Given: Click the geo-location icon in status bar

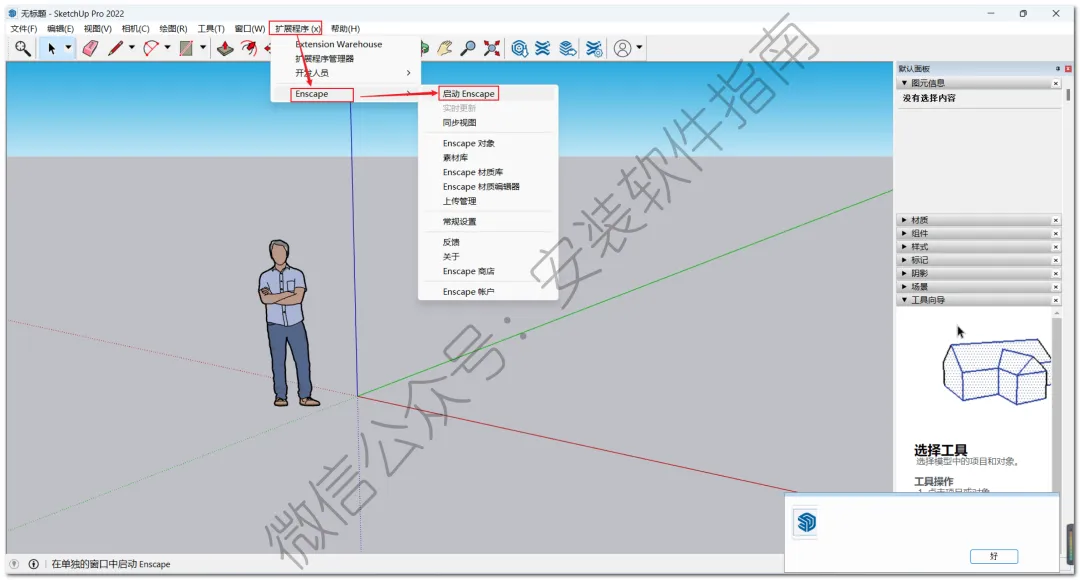Looking at the screenshot, I should coord(14,563).
